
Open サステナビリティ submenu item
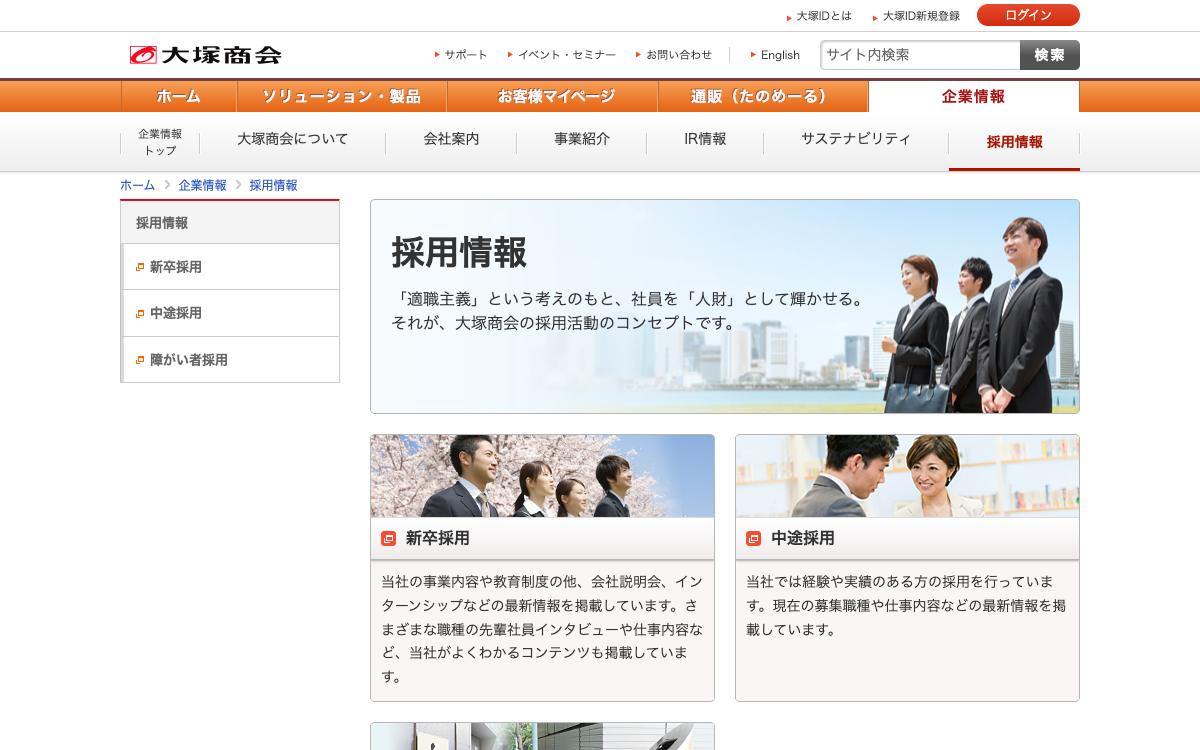(856, 140)
